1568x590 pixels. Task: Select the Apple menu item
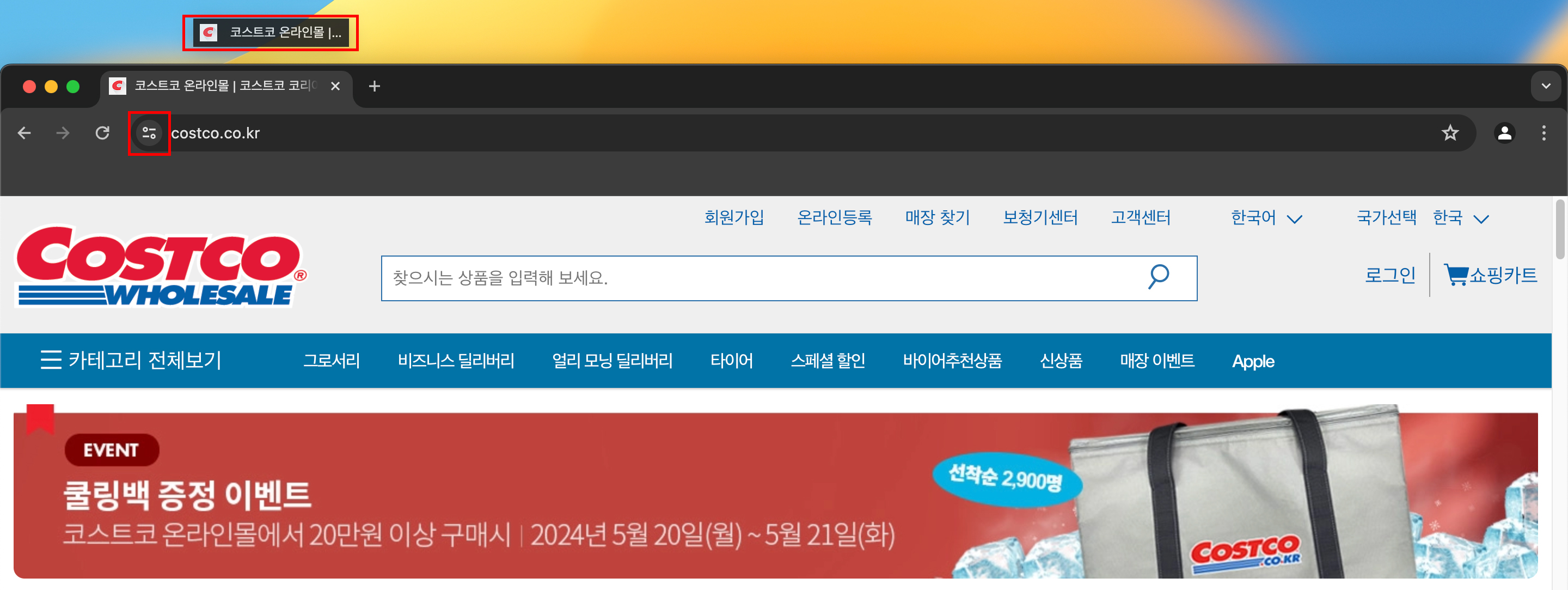click(x=1253, y=361)
